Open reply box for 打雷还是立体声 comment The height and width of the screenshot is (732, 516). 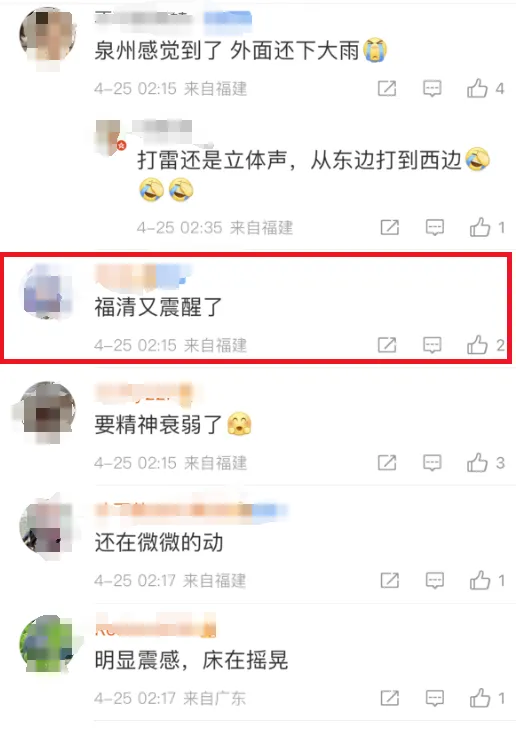point(435,228)
